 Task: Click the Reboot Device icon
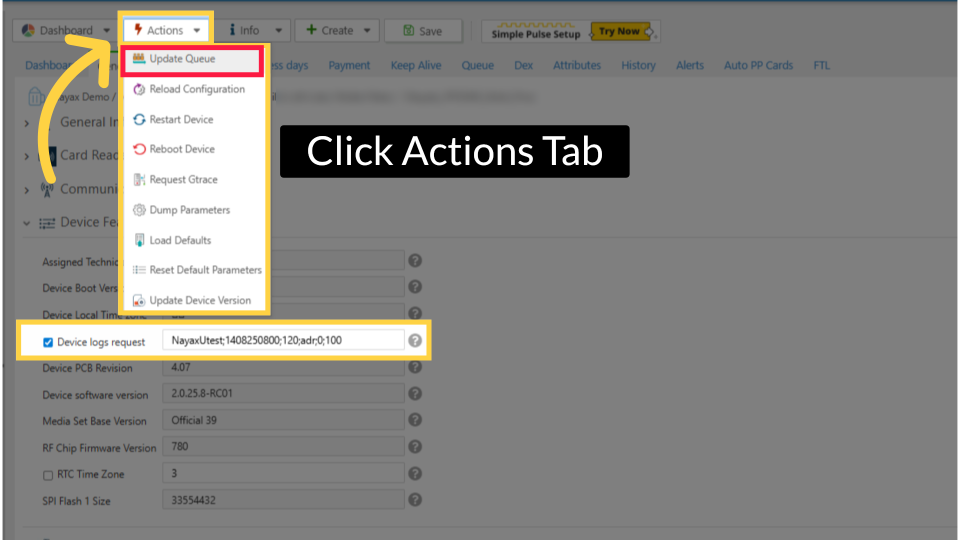(x=139, y=149)
